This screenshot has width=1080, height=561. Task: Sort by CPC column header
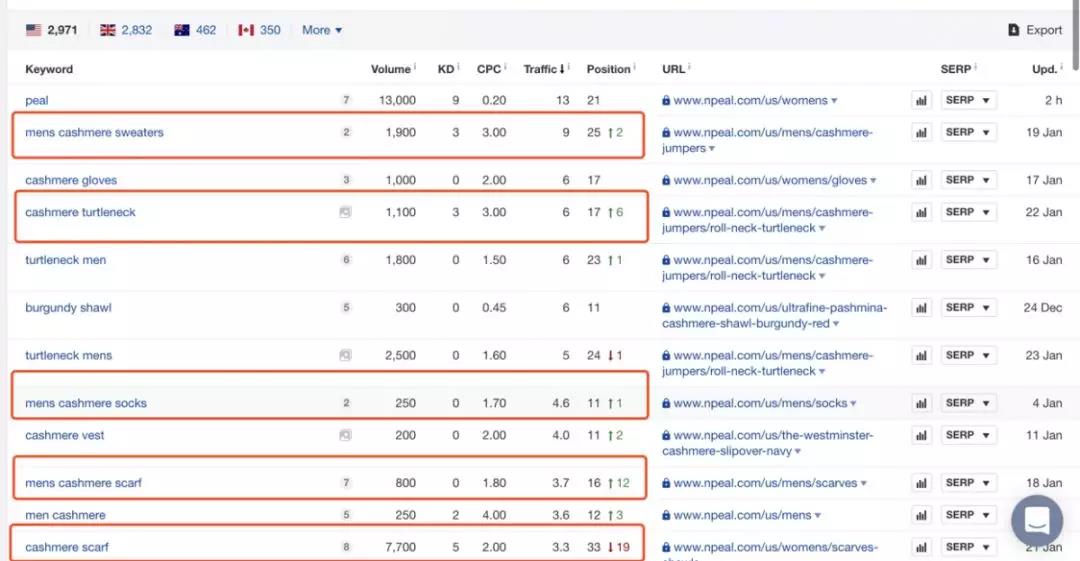pos(490,69)
